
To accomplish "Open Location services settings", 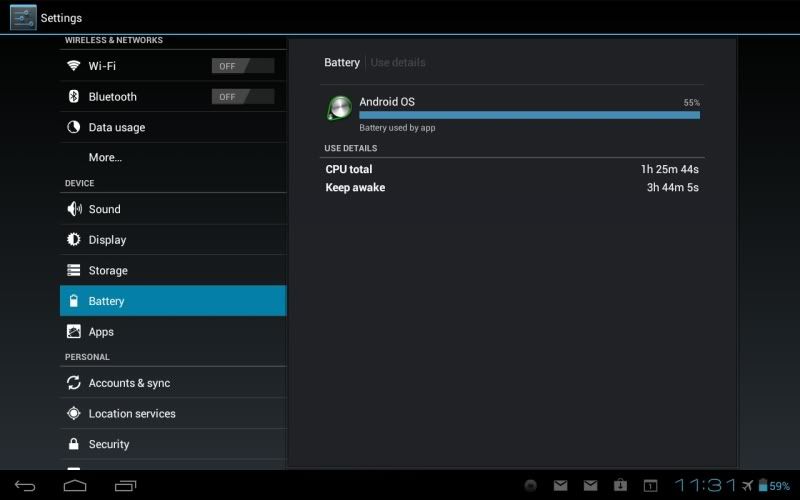I will click(173, 413).
